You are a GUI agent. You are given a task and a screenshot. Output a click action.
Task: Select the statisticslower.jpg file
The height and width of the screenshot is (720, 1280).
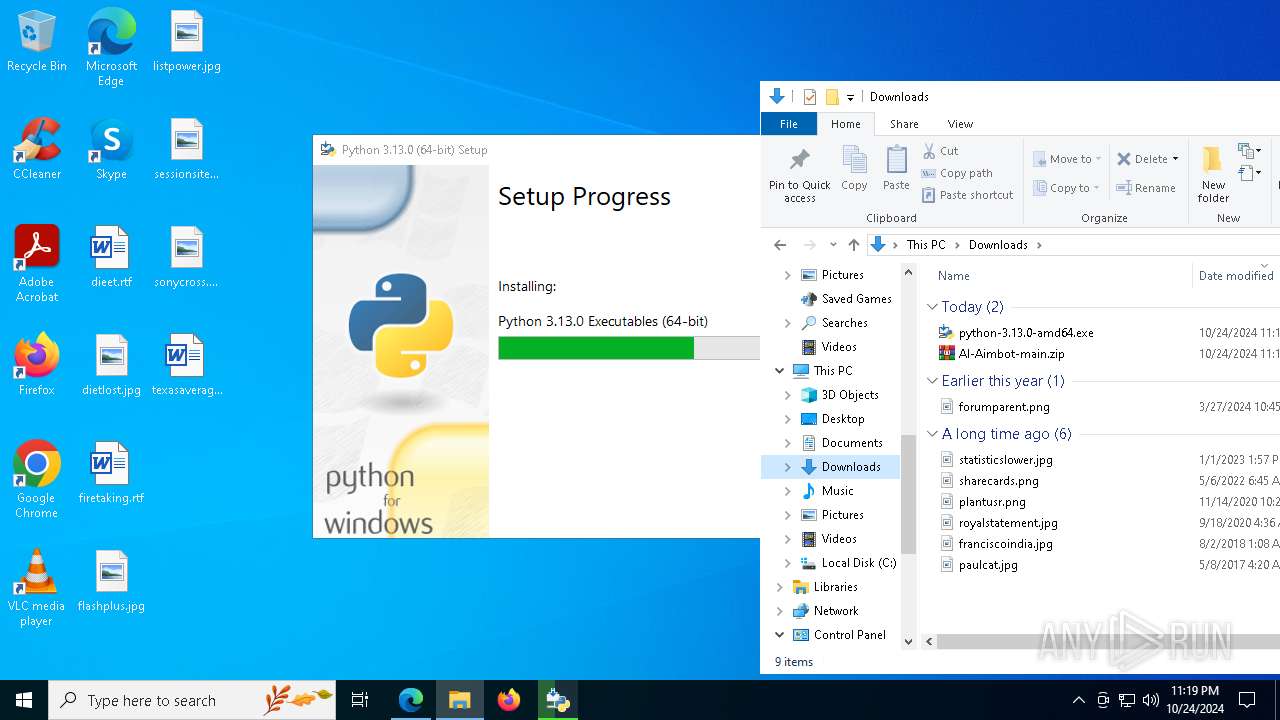(x=1005, y=460)
